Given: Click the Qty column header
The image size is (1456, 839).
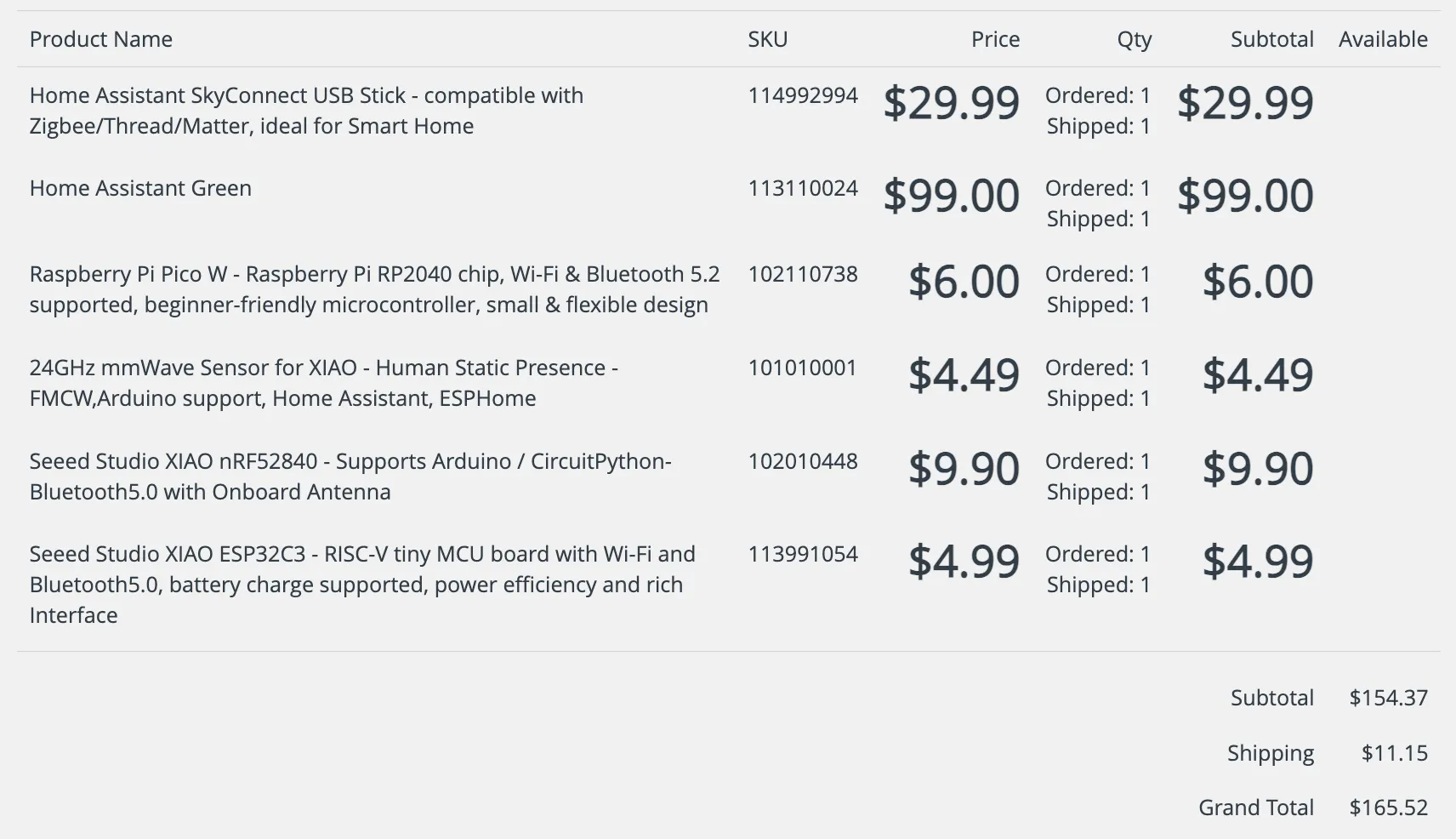Looking at the screenshot, I should 1134,39.
